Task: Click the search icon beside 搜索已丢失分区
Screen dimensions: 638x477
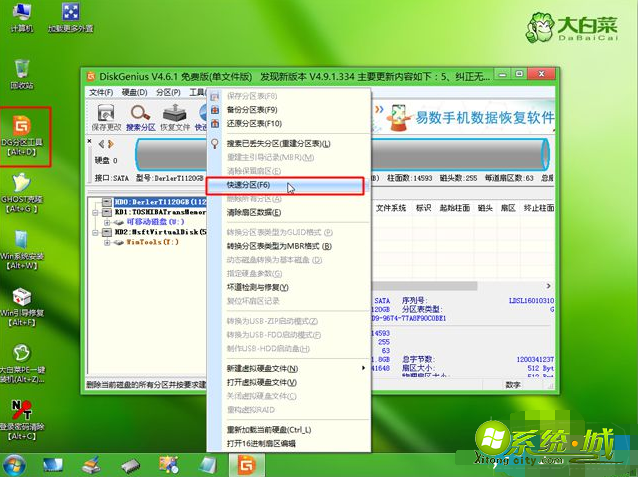Action: (215, 143)
